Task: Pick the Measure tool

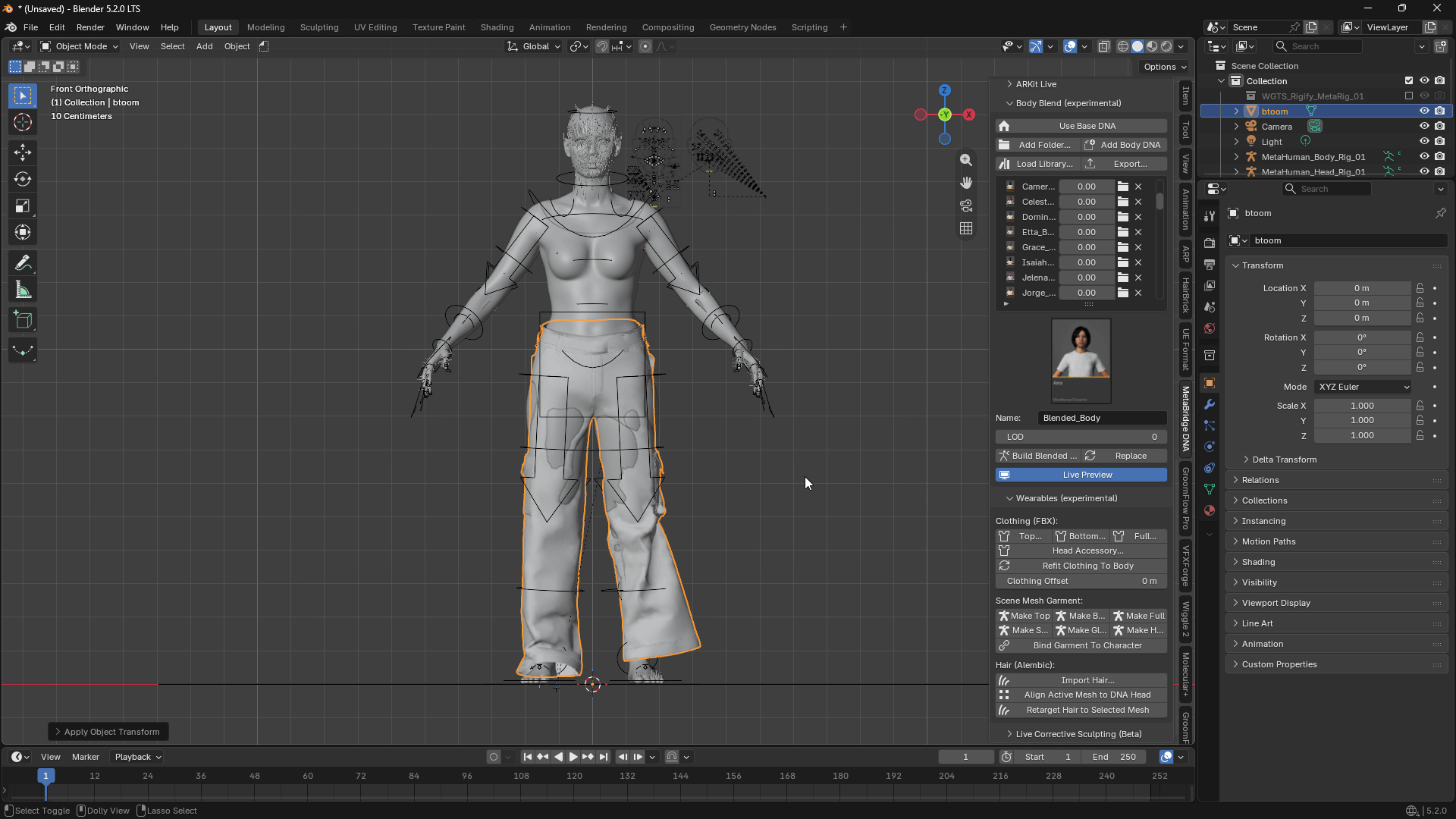Action: tap(23, 290)
